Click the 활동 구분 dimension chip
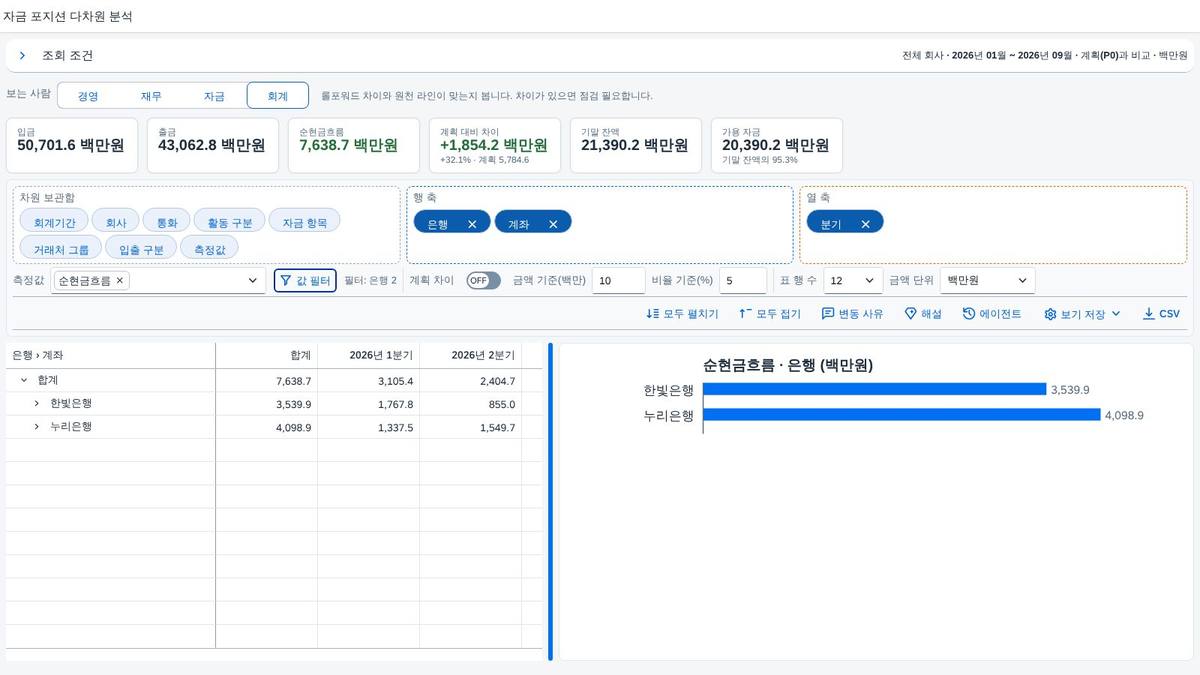The height and width of the screenshot is (675, 1200). pos(229,223)
